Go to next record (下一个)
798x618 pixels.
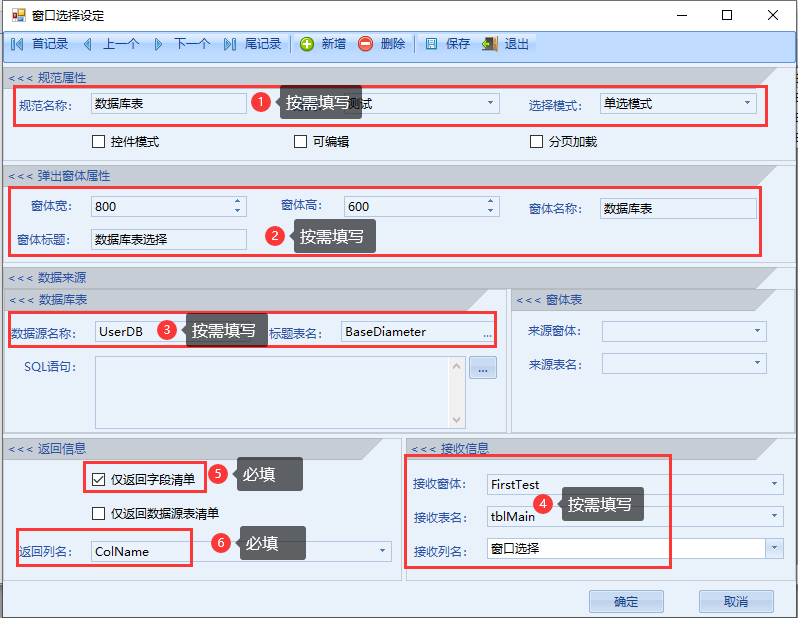[182, 44]
